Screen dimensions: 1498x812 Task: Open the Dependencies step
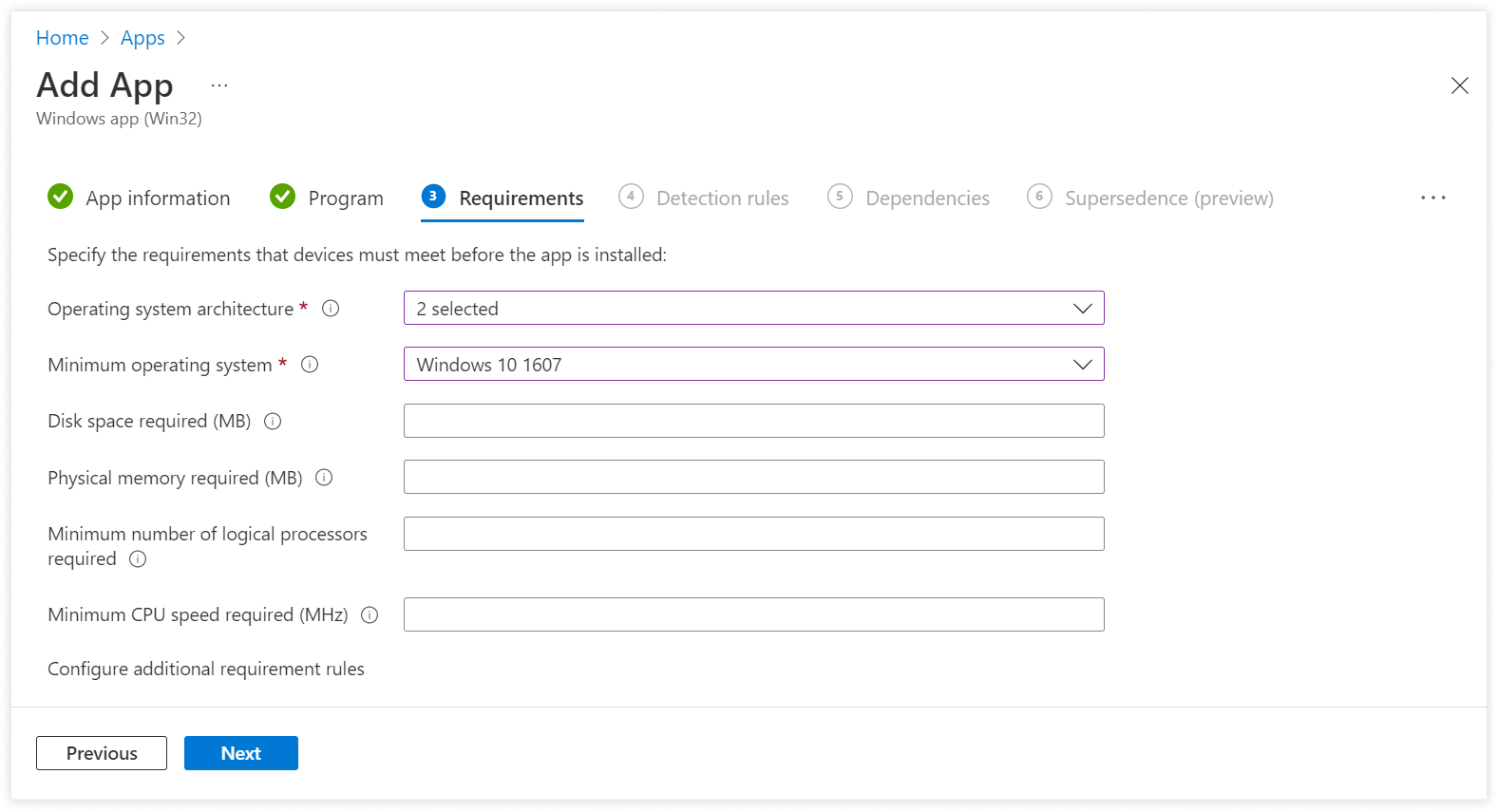tap(909, 198)
